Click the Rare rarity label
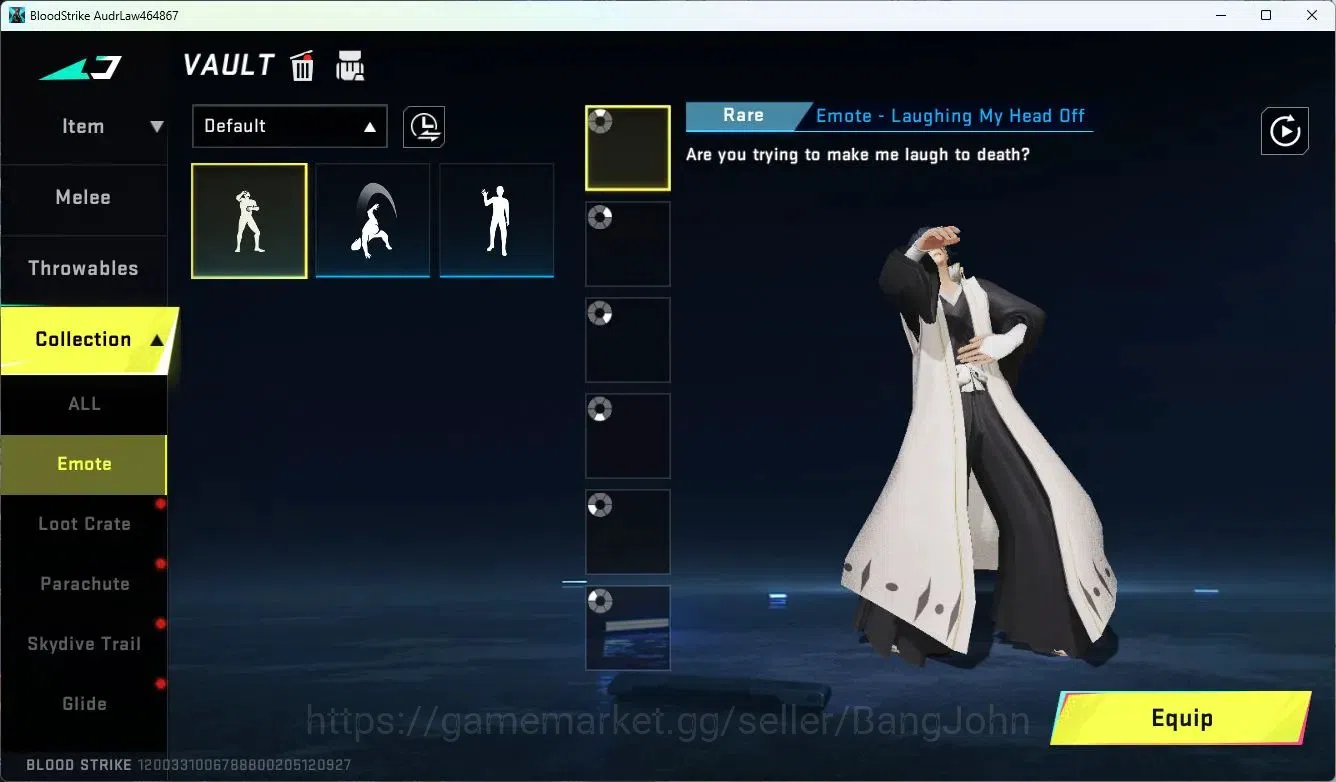Viewport: 1336px width, 782px height. (x=744, y=116)
